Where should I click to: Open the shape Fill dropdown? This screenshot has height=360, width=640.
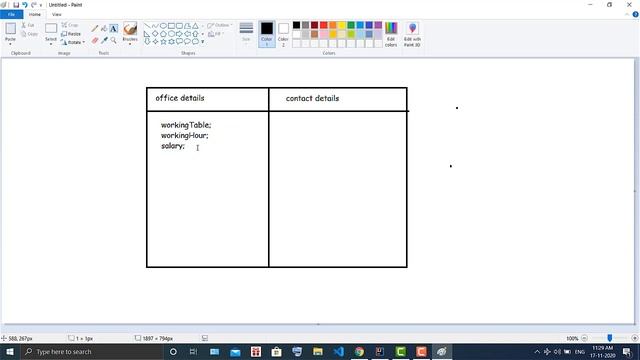pos(216,34)
